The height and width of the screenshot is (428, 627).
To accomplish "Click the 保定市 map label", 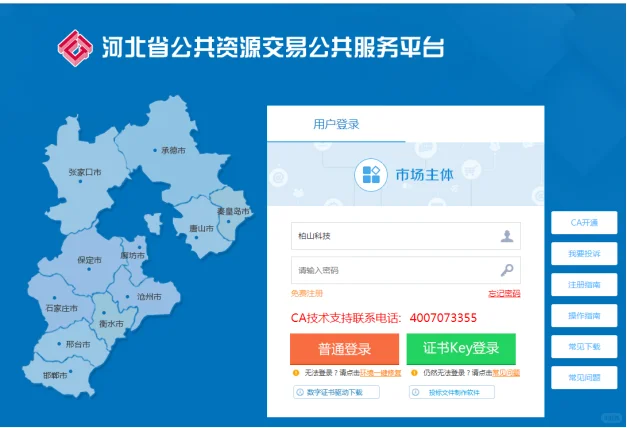I will click(89, 260).
